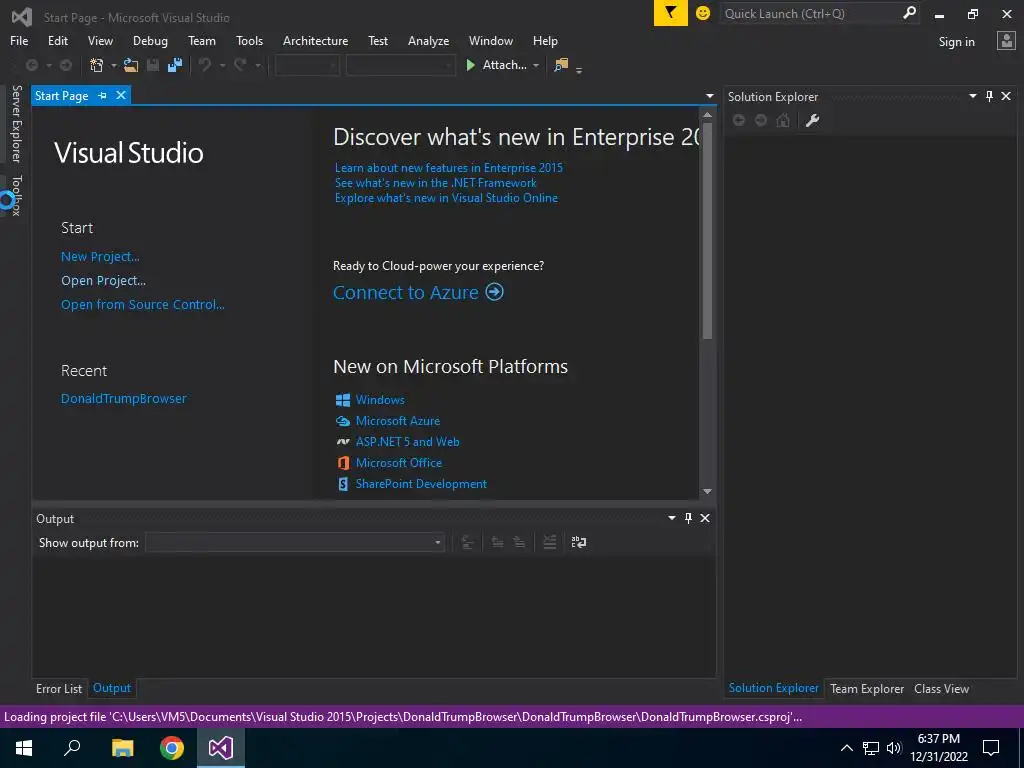Click Sign in button
The height and width of the screenshot is (768, 1024).
[x=957, y=42]
